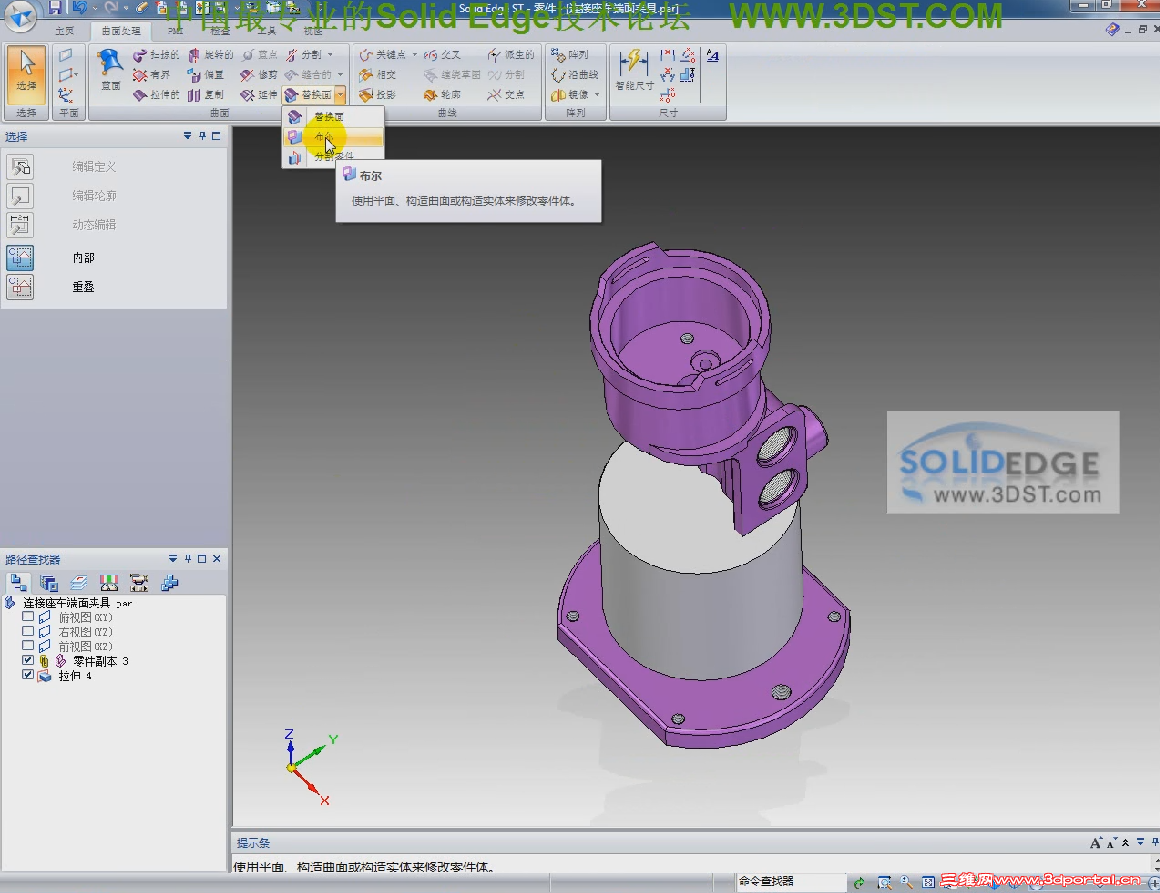Switch to the 曲面处理 Surfacing ribbon tab

(x=121, y=30)
